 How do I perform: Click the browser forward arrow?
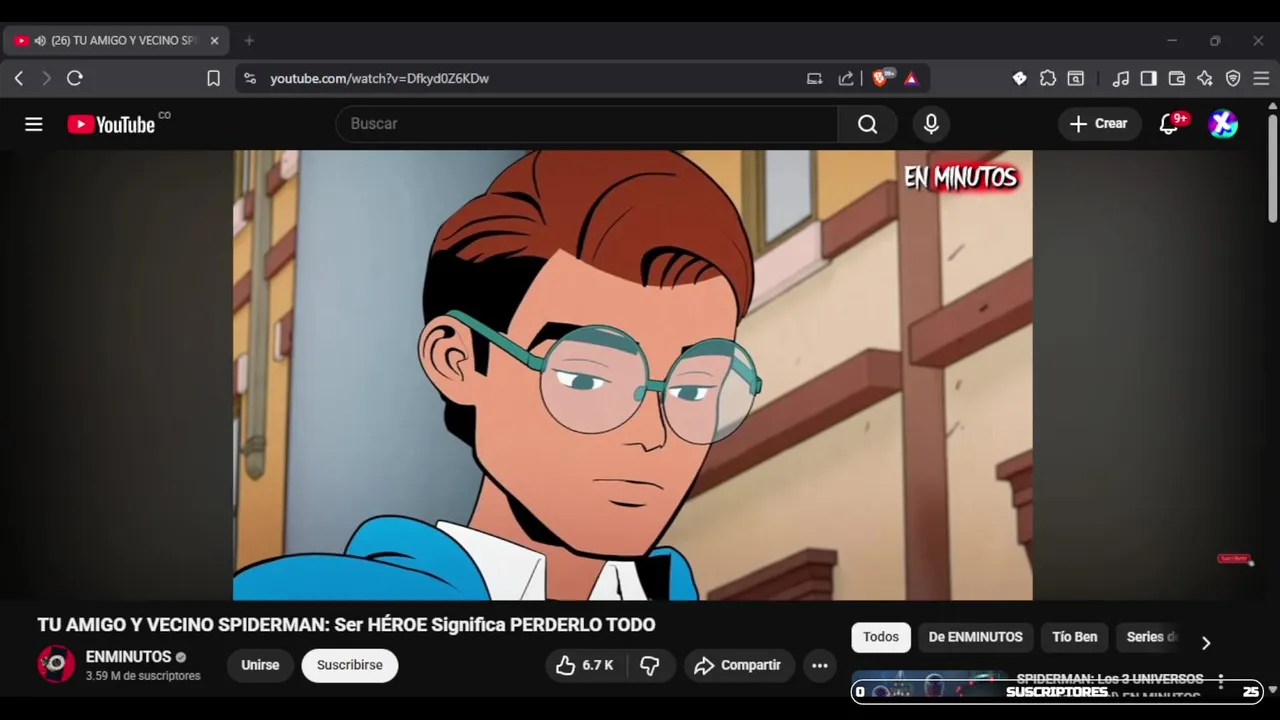point(46,78)
